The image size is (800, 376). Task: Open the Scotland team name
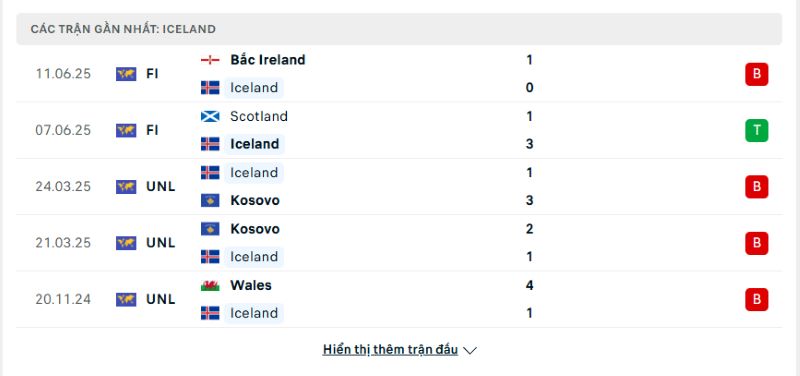click(259, 116)
